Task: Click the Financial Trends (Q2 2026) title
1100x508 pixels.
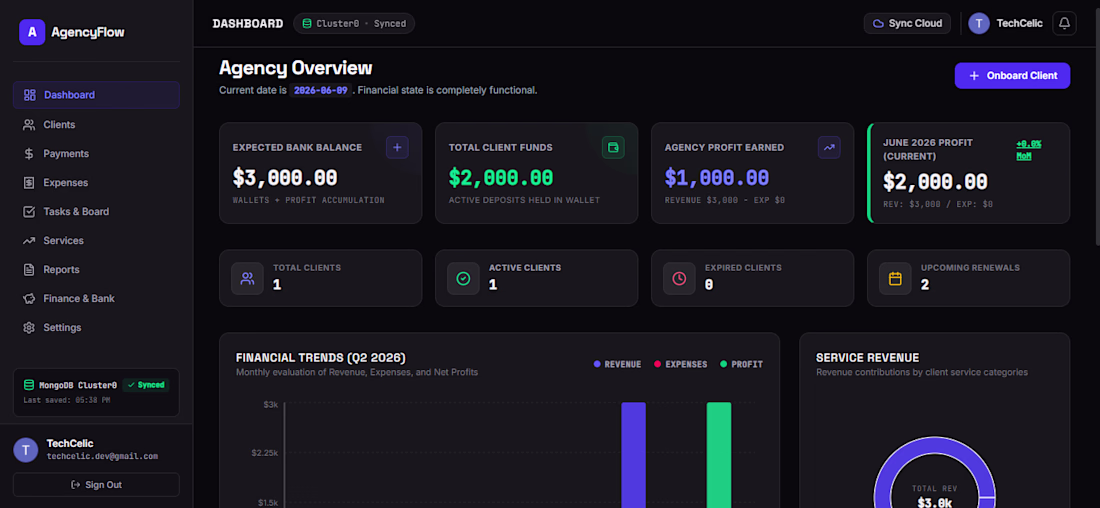Action: coord(321,358)
